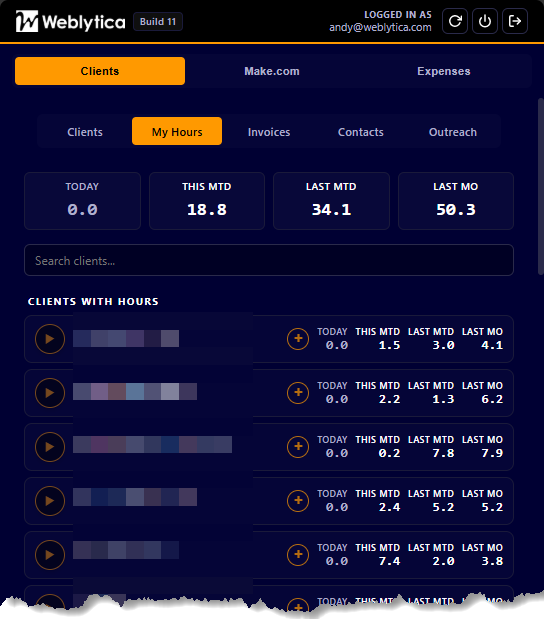544x619 pixels.
Task: Select the My Hours sub-tab
Action: click(177, 131)
